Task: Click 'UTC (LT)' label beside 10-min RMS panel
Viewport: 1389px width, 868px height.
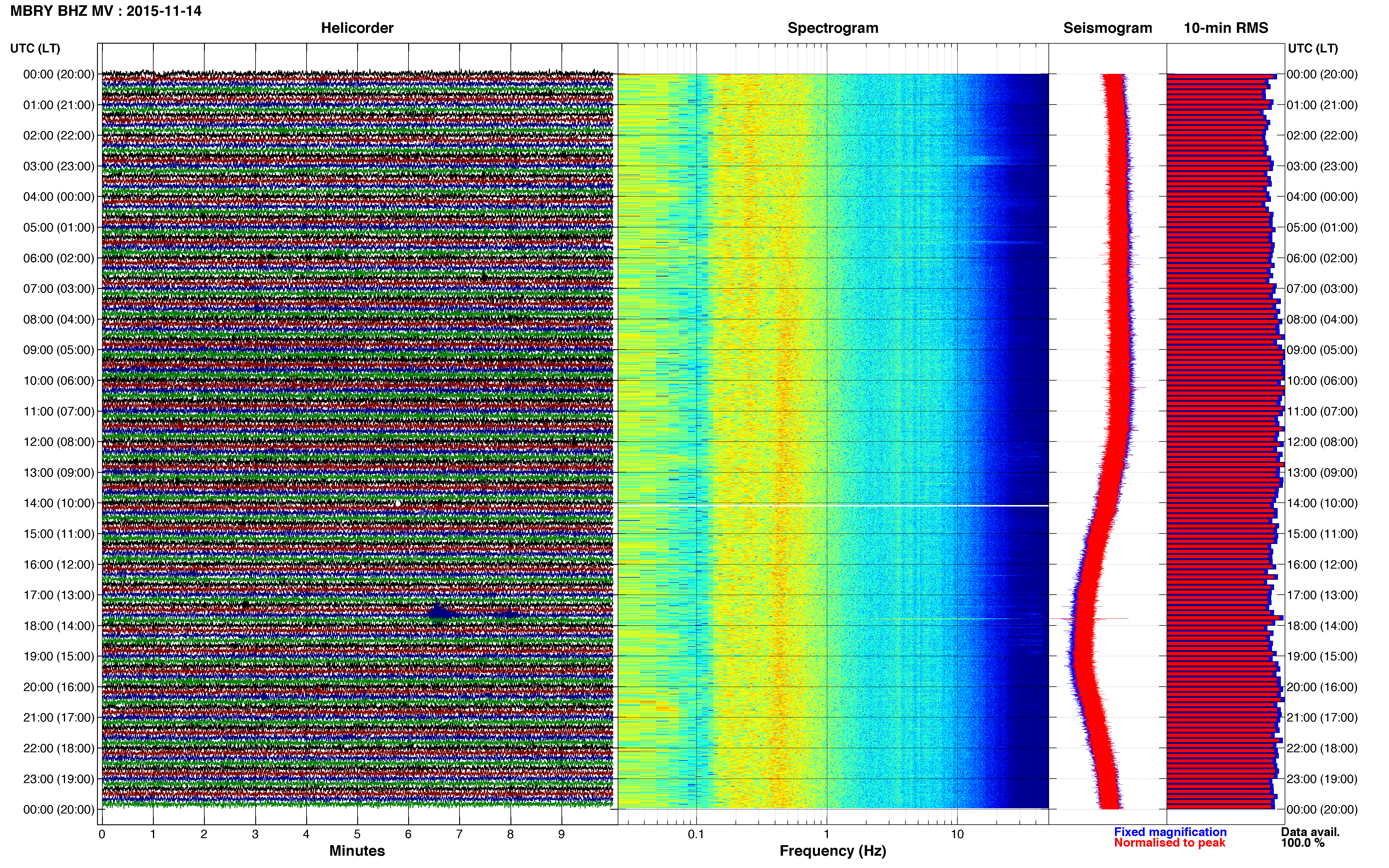Action: click(1313, 48)
